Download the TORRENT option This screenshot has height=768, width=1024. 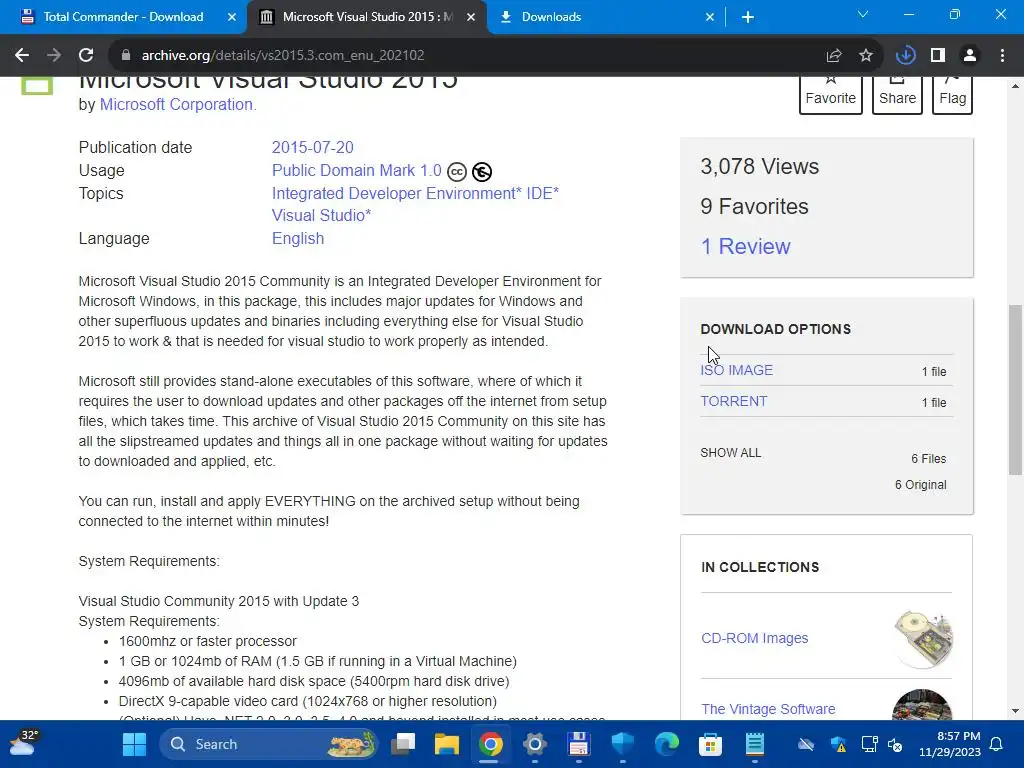click(x=734, y=402)
